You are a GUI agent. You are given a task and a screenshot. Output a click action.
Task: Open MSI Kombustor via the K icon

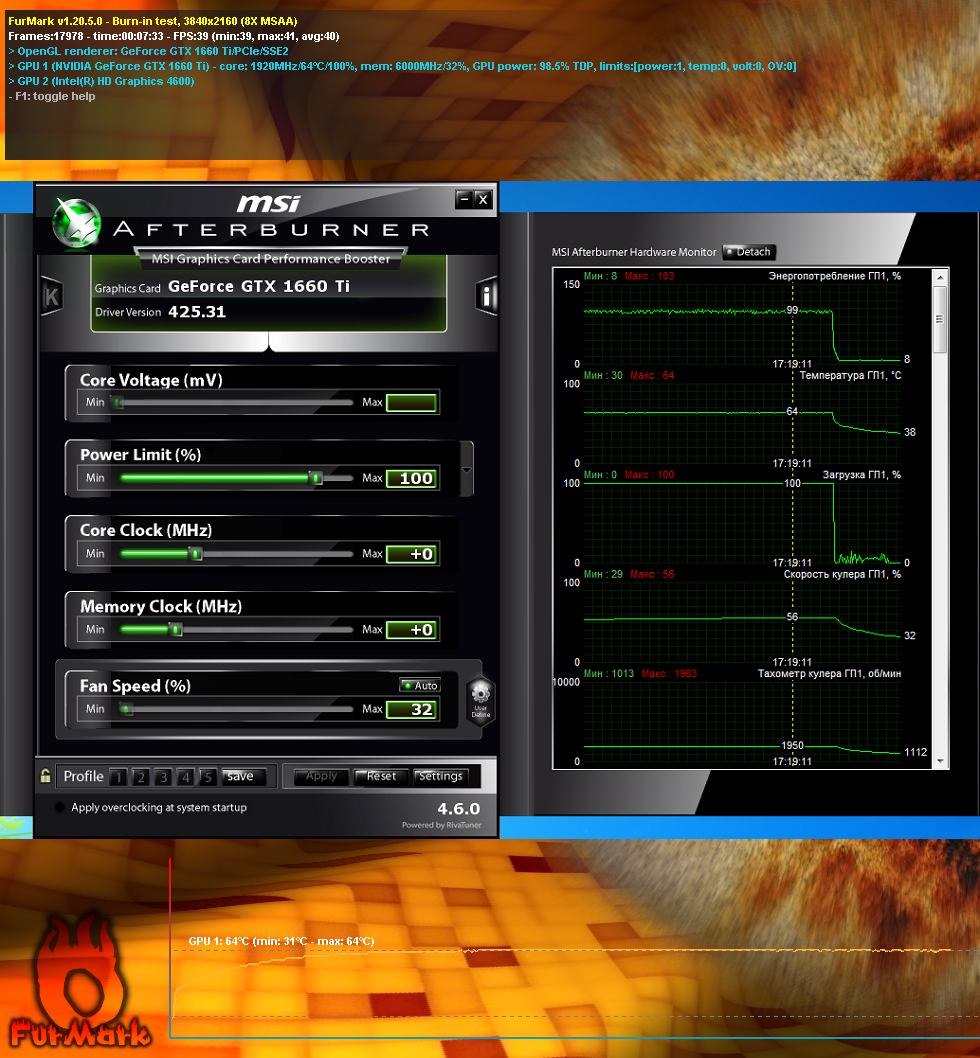coord(51,296)
